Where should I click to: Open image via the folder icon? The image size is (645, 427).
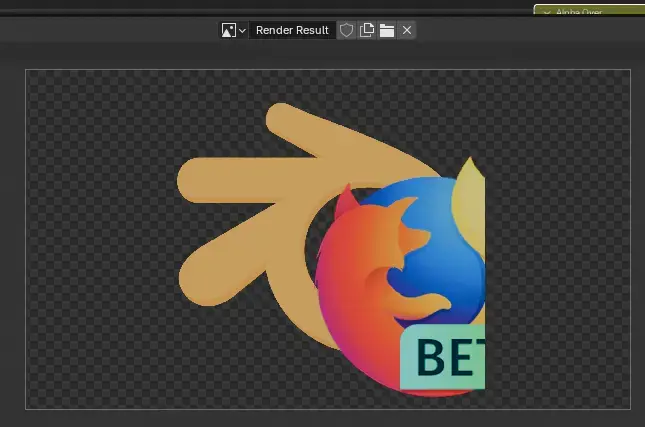click(x=387, y=30)
